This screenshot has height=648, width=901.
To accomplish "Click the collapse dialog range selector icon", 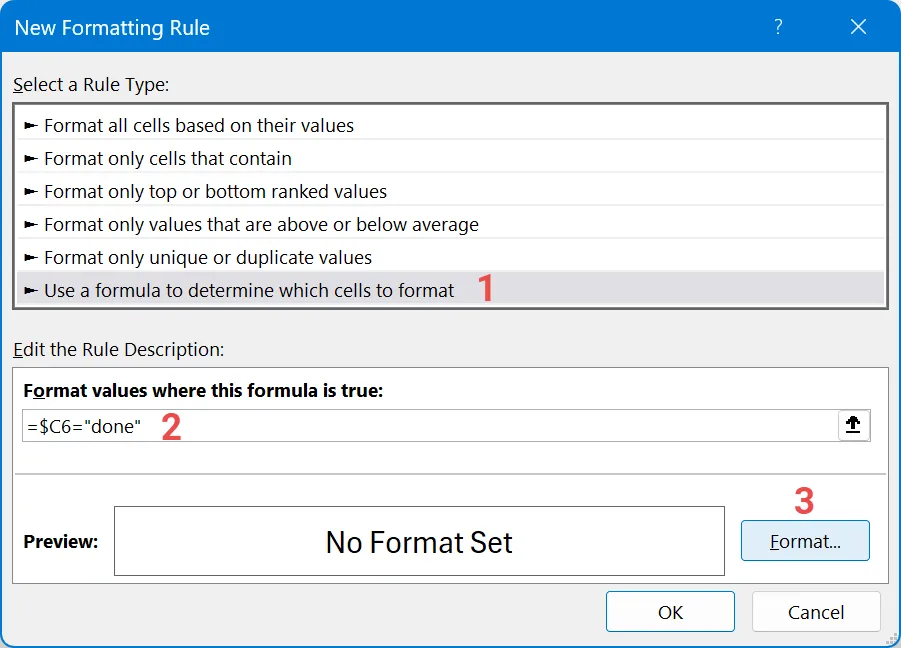I will pyautogui.click(x=853, y=425).
